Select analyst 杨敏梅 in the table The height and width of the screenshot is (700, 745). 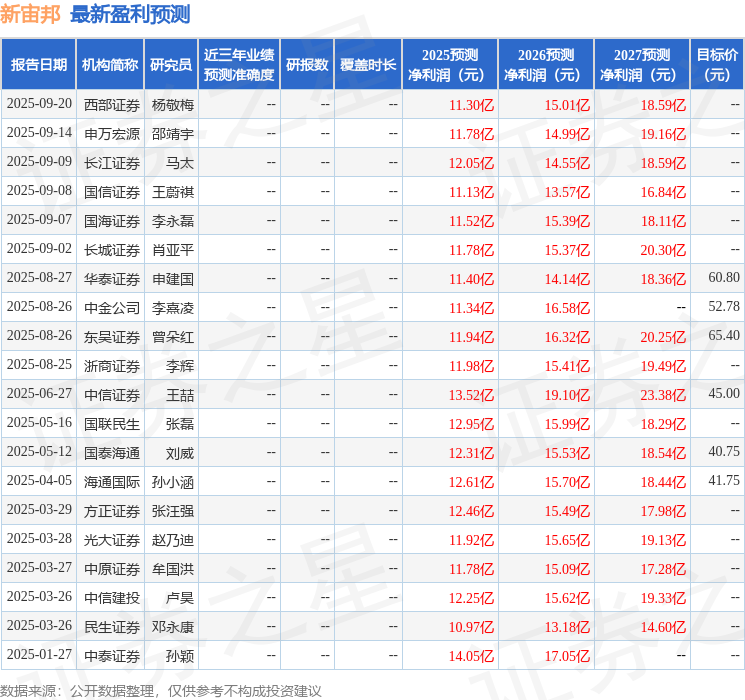point(172,105)
